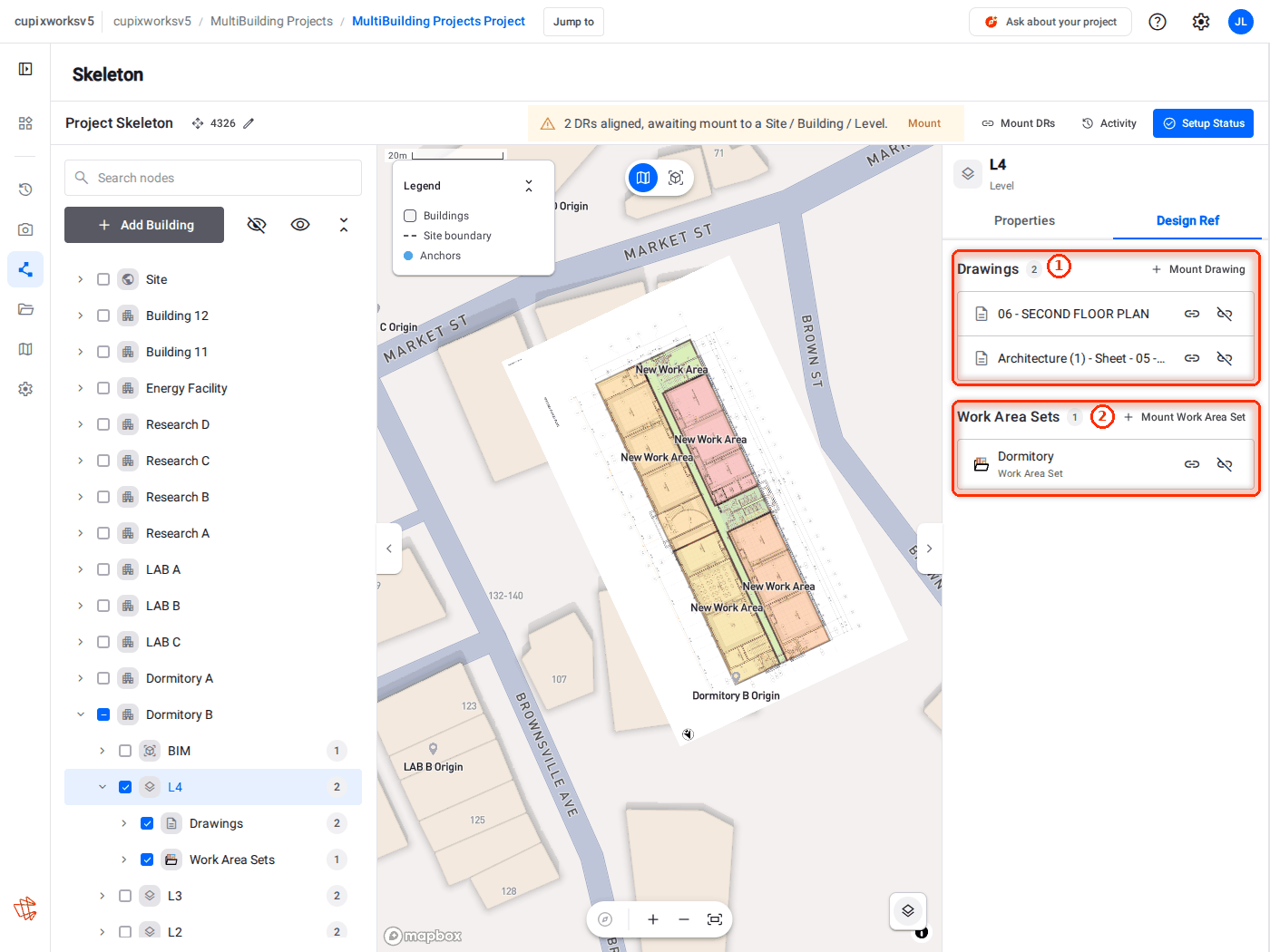Zoom in on the map
1270x952 pixels.
coord(653,919)
